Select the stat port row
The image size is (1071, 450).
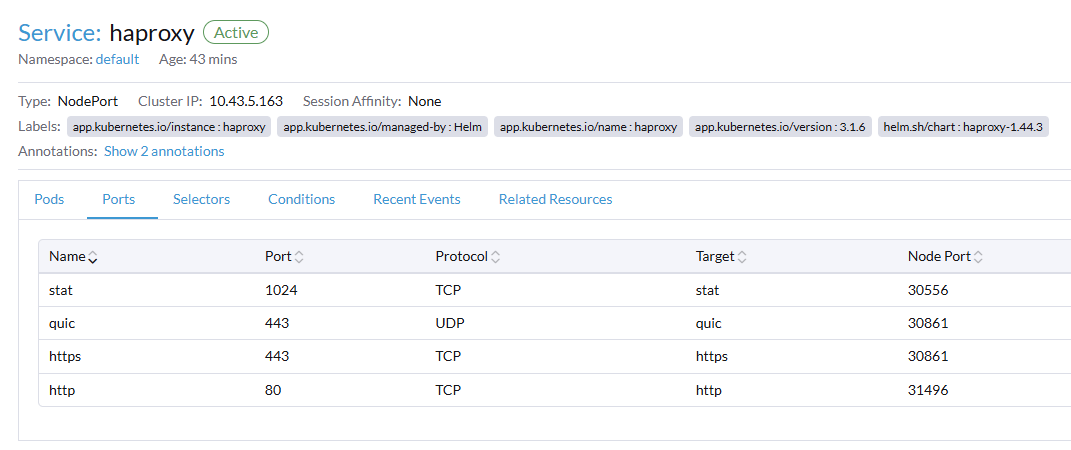(500, 290)
